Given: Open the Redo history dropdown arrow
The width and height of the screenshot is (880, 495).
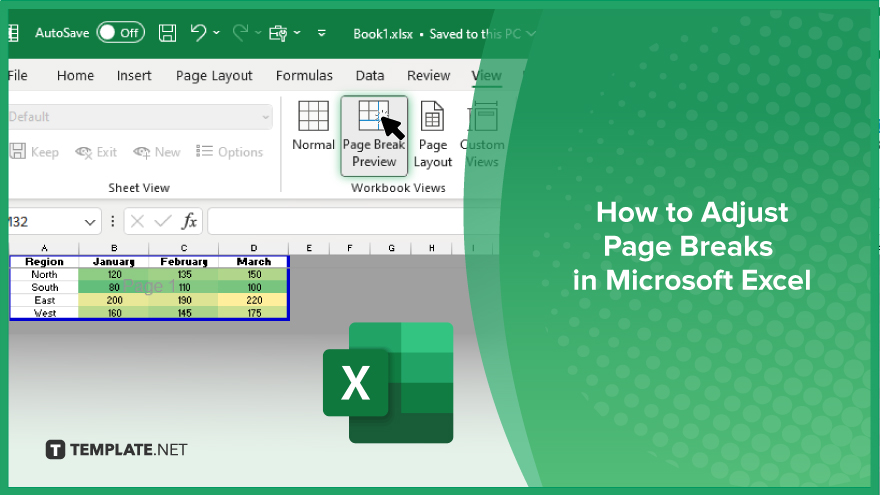Looking at the screenshot, I should [x=258, y=33].
